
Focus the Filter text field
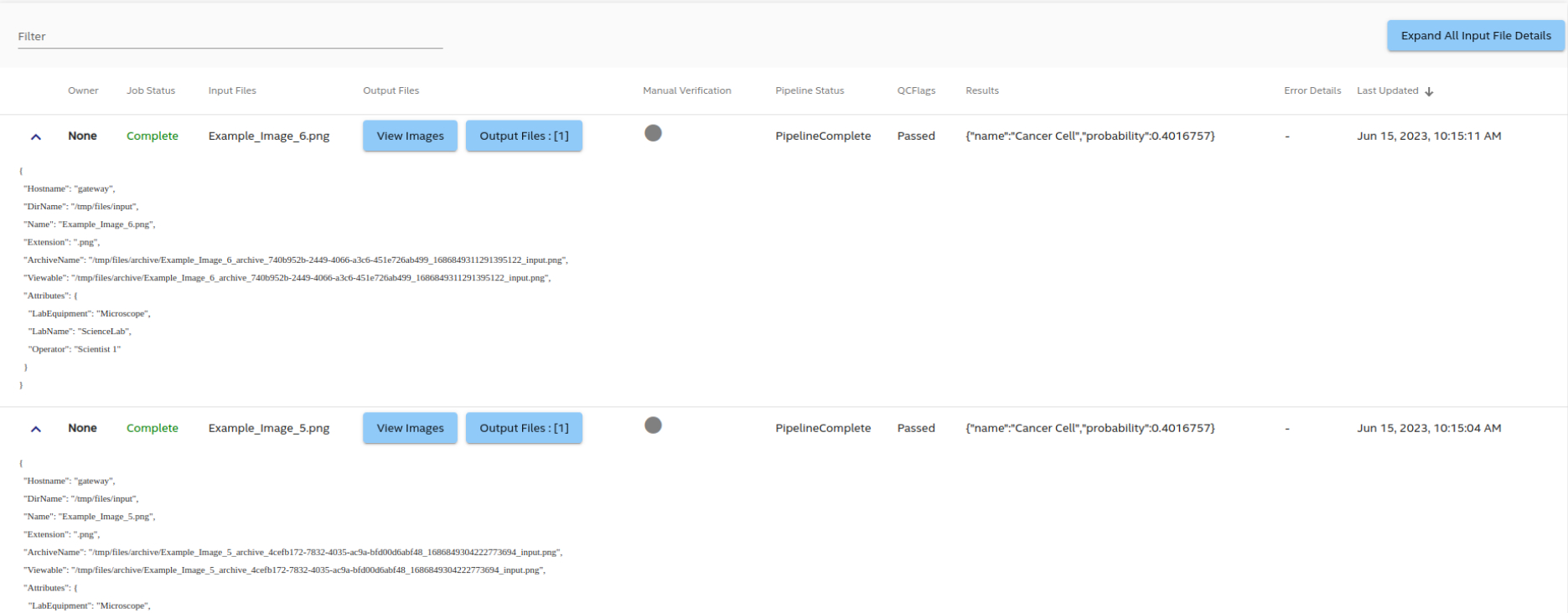point(230,37)
